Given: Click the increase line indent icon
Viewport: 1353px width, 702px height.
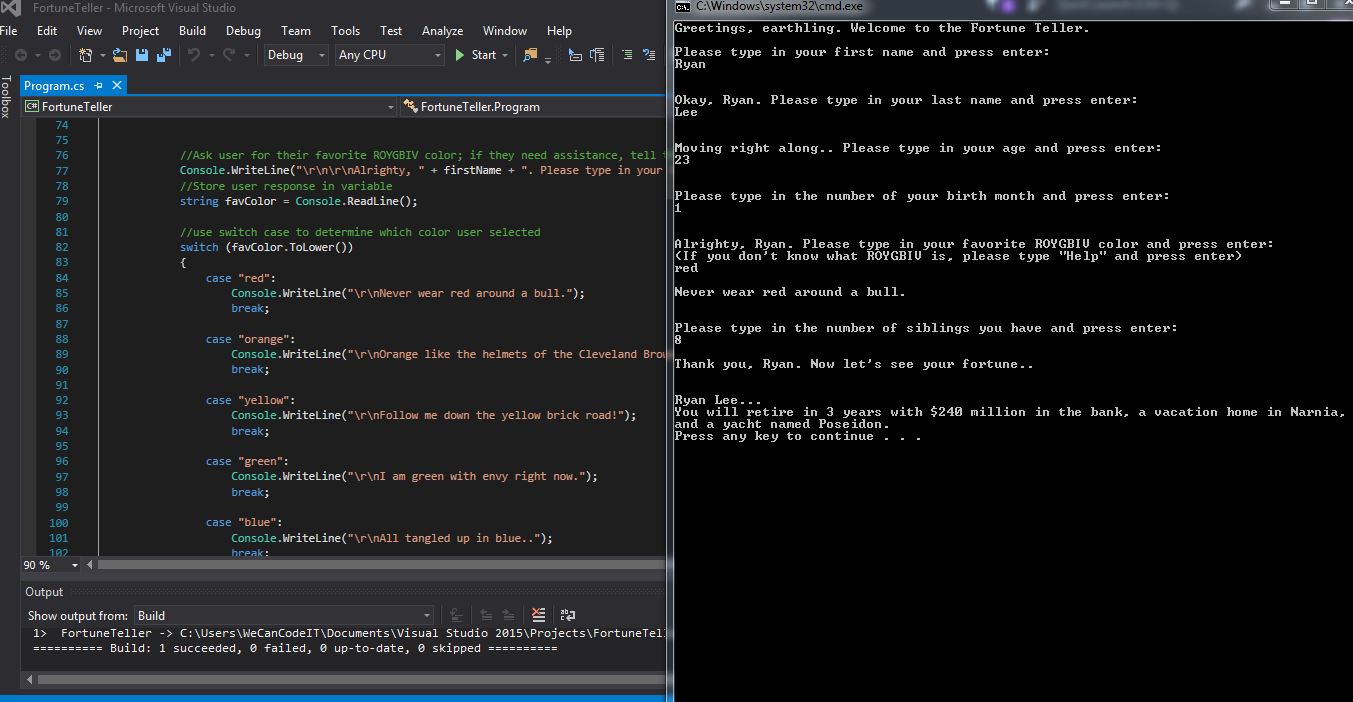Looking at the screenshot, I should pyautogui.click(x=626, y=55).
